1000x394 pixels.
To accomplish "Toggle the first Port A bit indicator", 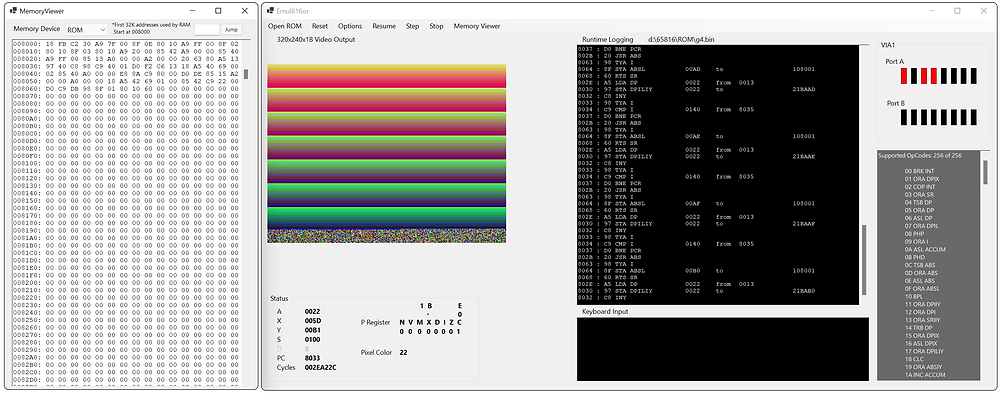I will click(904, 76).
